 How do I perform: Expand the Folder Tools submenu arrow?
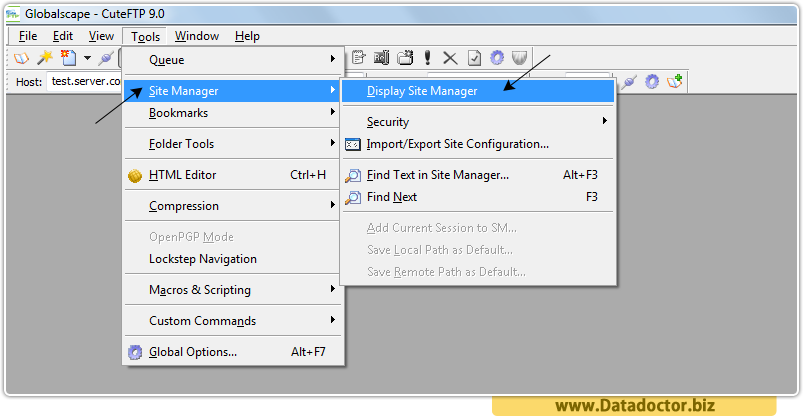coord(332,143)
